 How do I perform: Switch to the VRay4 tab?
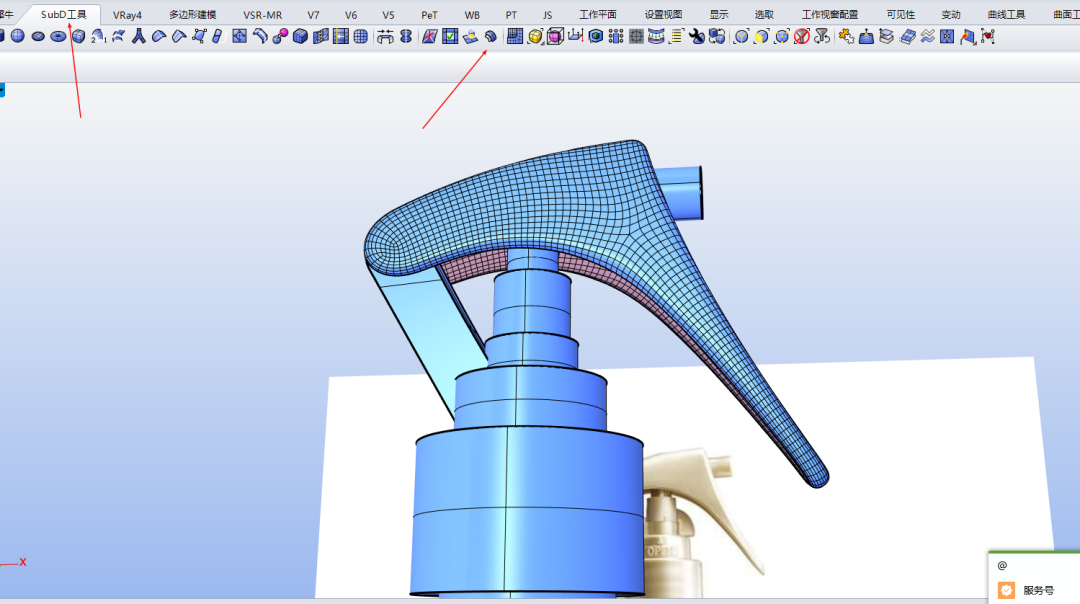[x=127, y=14]
